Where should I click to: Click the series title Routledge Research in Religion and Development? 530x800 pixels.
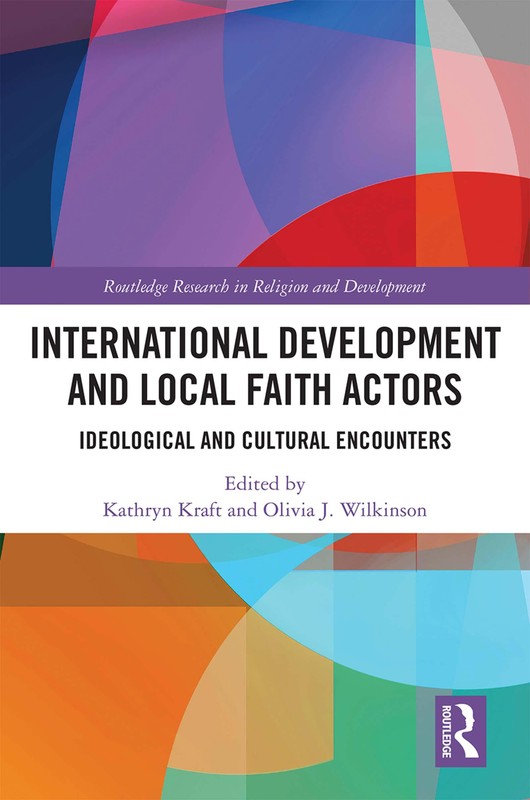coord(264,286)
